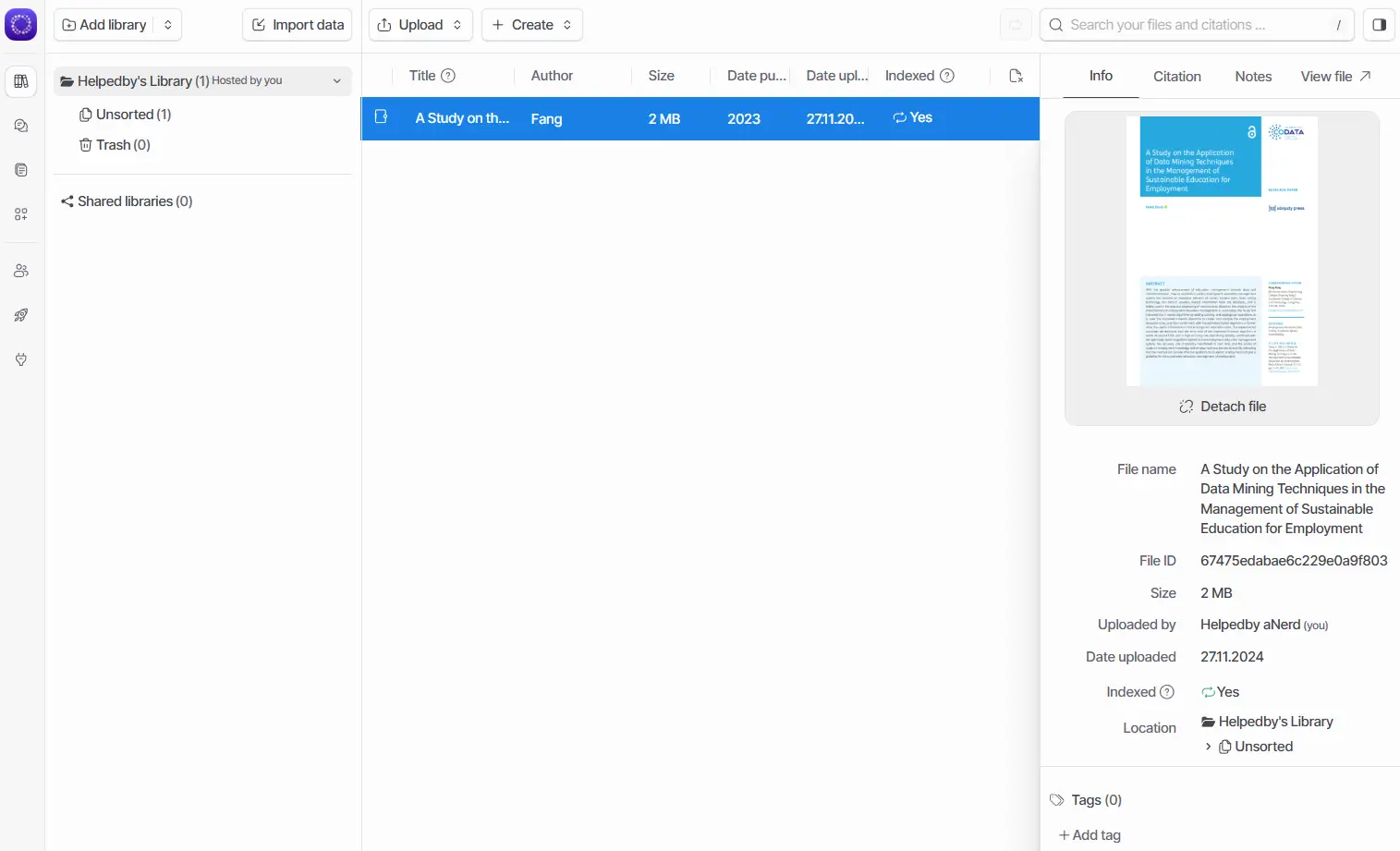
Task: Open the library icon in the left sidebar
Action: point(21,81)
